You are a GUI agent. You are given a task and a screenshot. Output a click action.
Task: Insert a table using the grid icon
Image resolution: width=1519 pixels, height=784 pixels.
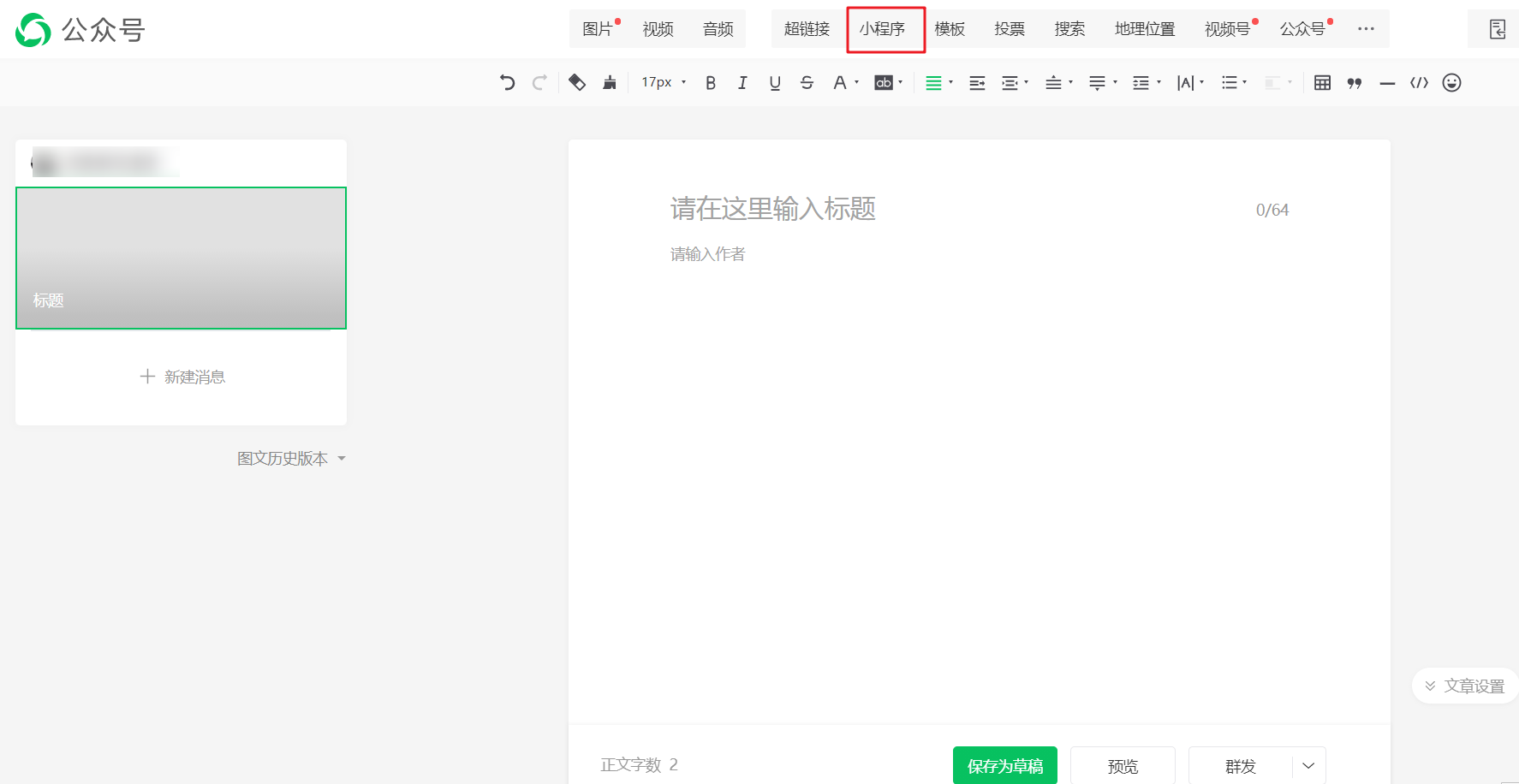tap(1322, 83)
